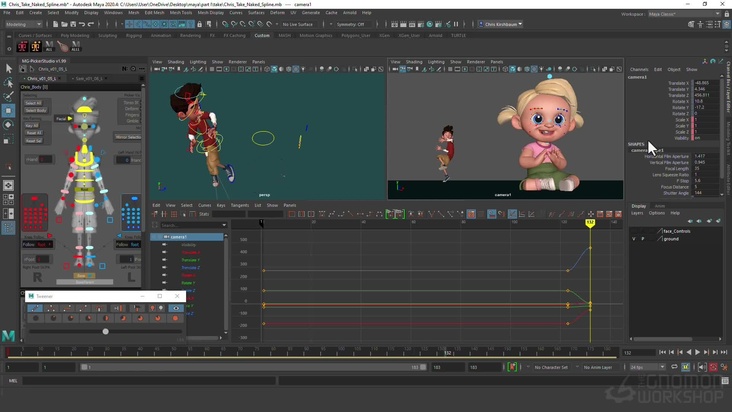Click the red character shelf icon

pyautogui.click(x=22, y=46)
